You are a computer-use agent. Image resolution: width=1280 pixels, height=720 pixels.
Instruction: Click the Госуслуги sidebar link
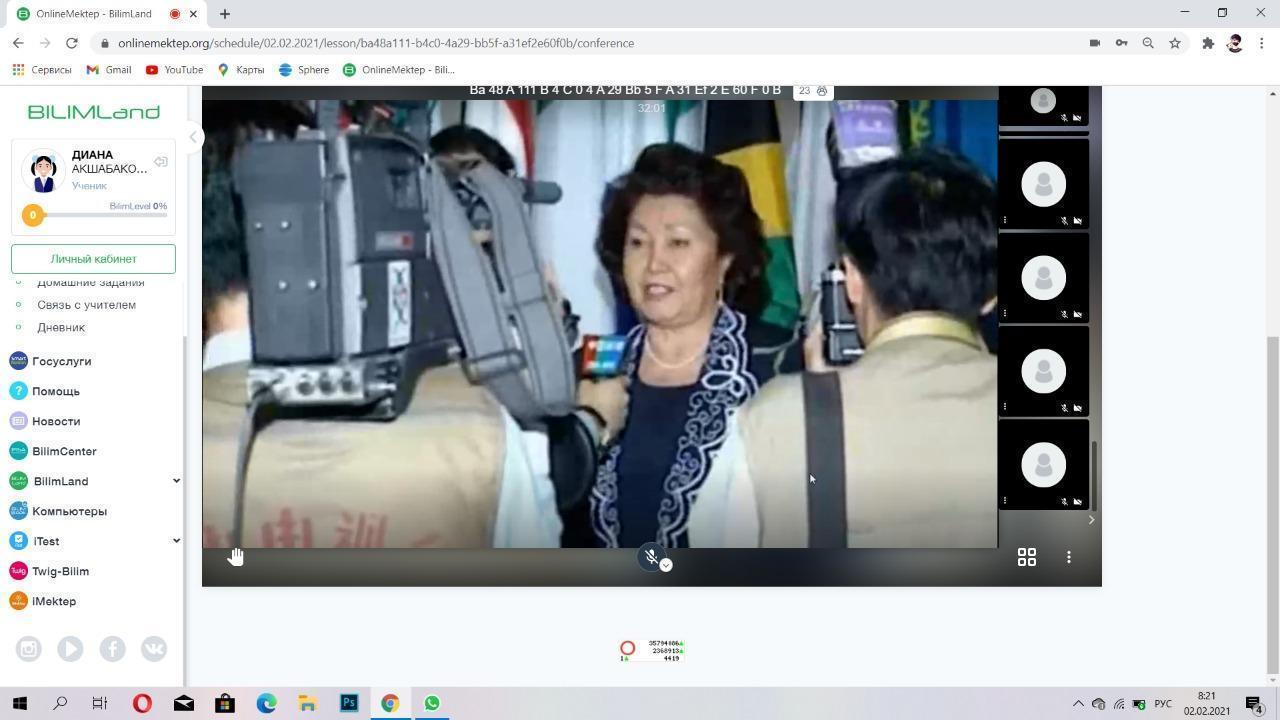(x=61, y=361)
